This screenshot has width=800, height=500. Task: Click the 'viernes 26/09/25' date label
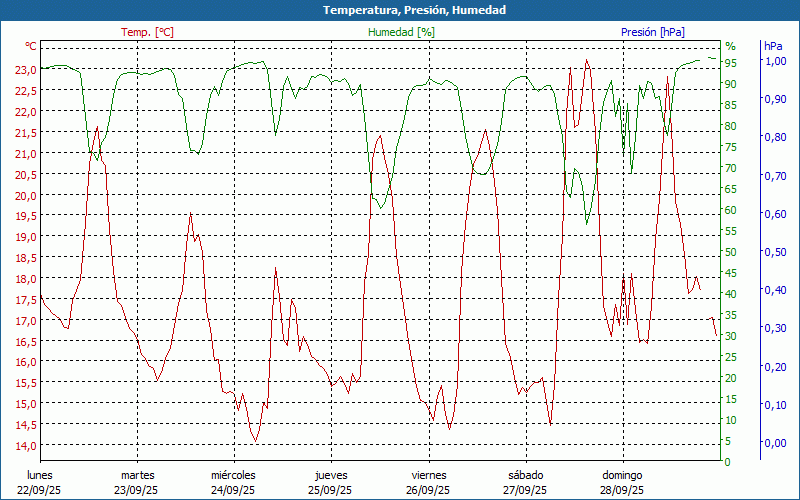coord(428,482)
